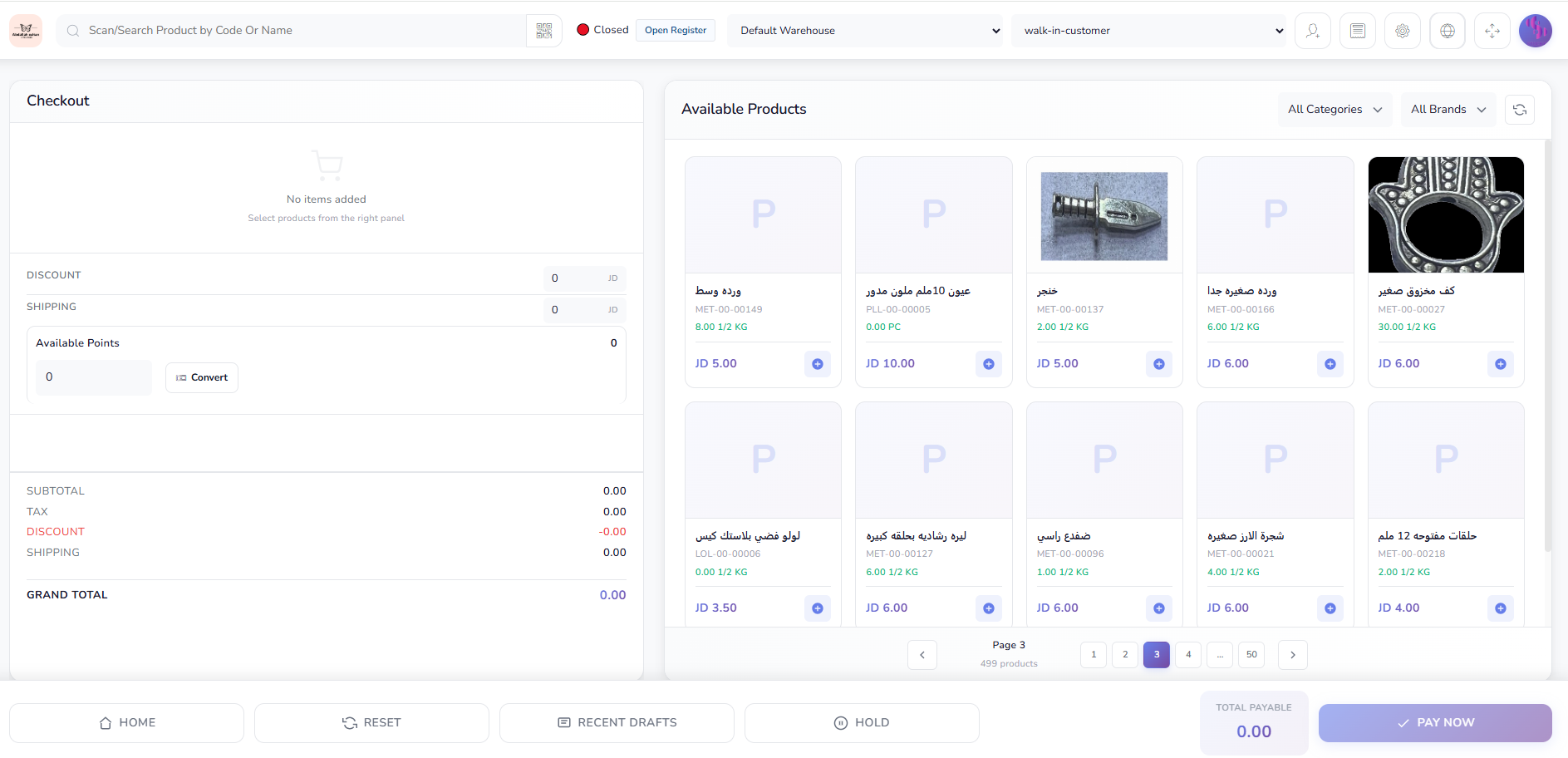Refresh the Available Products list
1568x758 pixels.
[1520, 110]
